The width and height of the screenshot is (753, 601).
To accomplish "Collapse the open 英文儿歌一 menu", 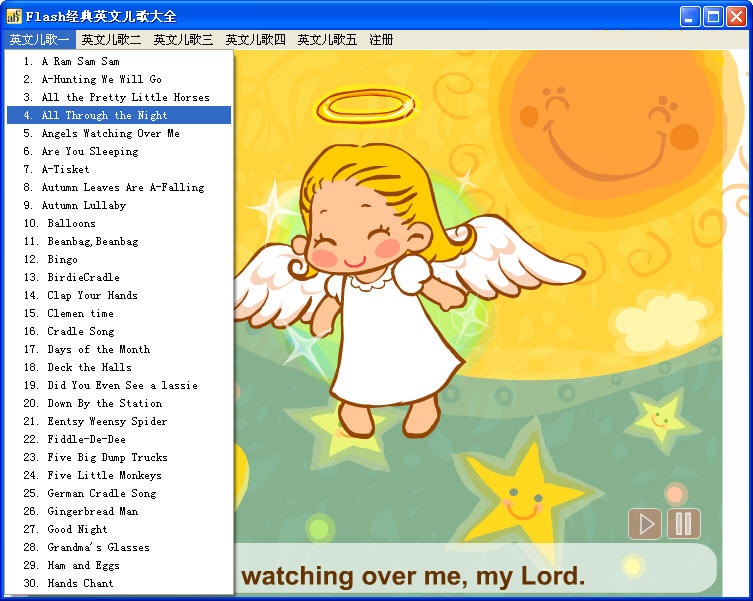I will (x=39, y=40).
